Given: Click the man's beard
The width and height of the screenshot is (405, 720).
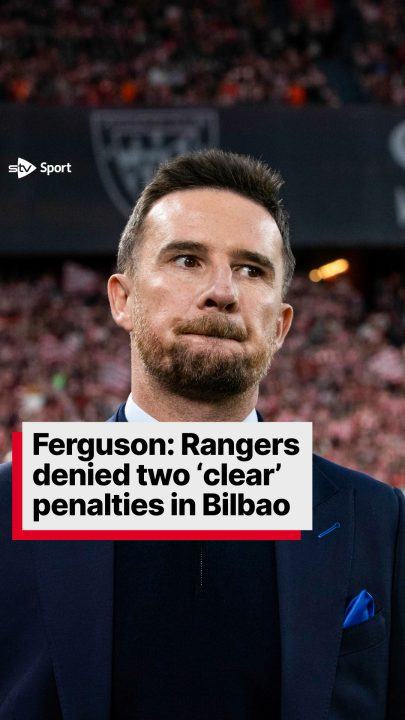Looking at the screenshot, I should point(202,363).
